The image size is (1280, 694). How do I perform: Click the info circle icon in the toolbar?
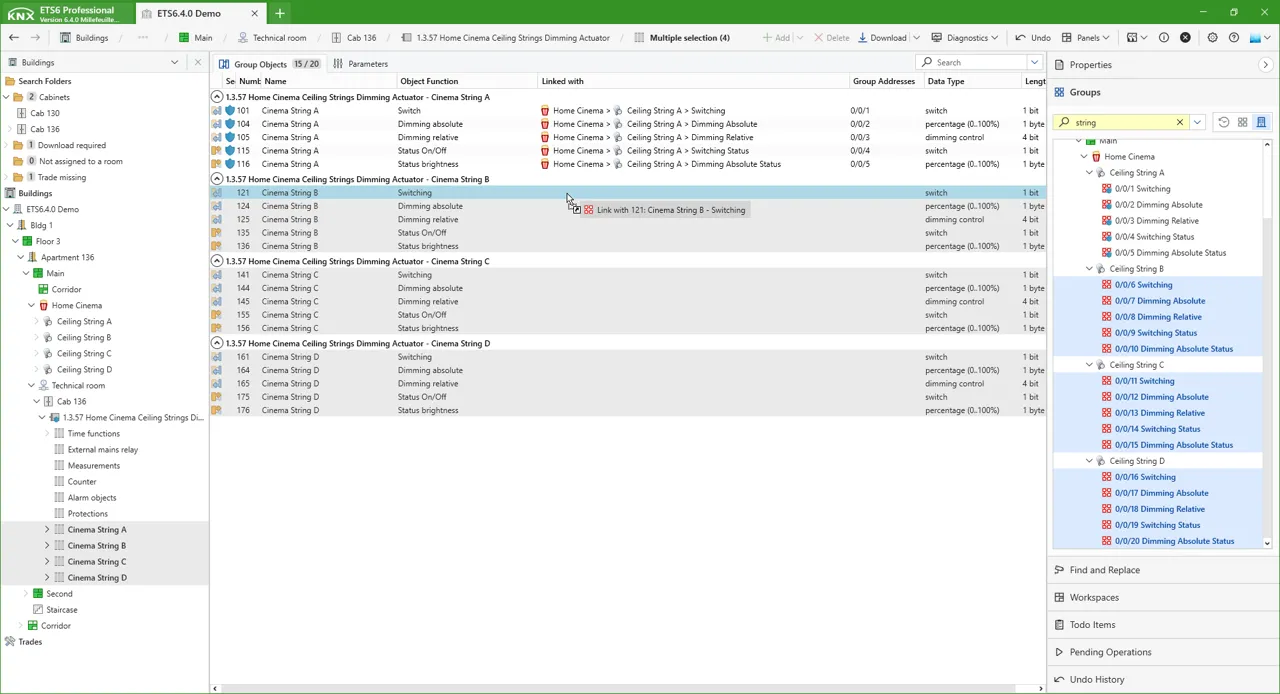click(1164, 38)
